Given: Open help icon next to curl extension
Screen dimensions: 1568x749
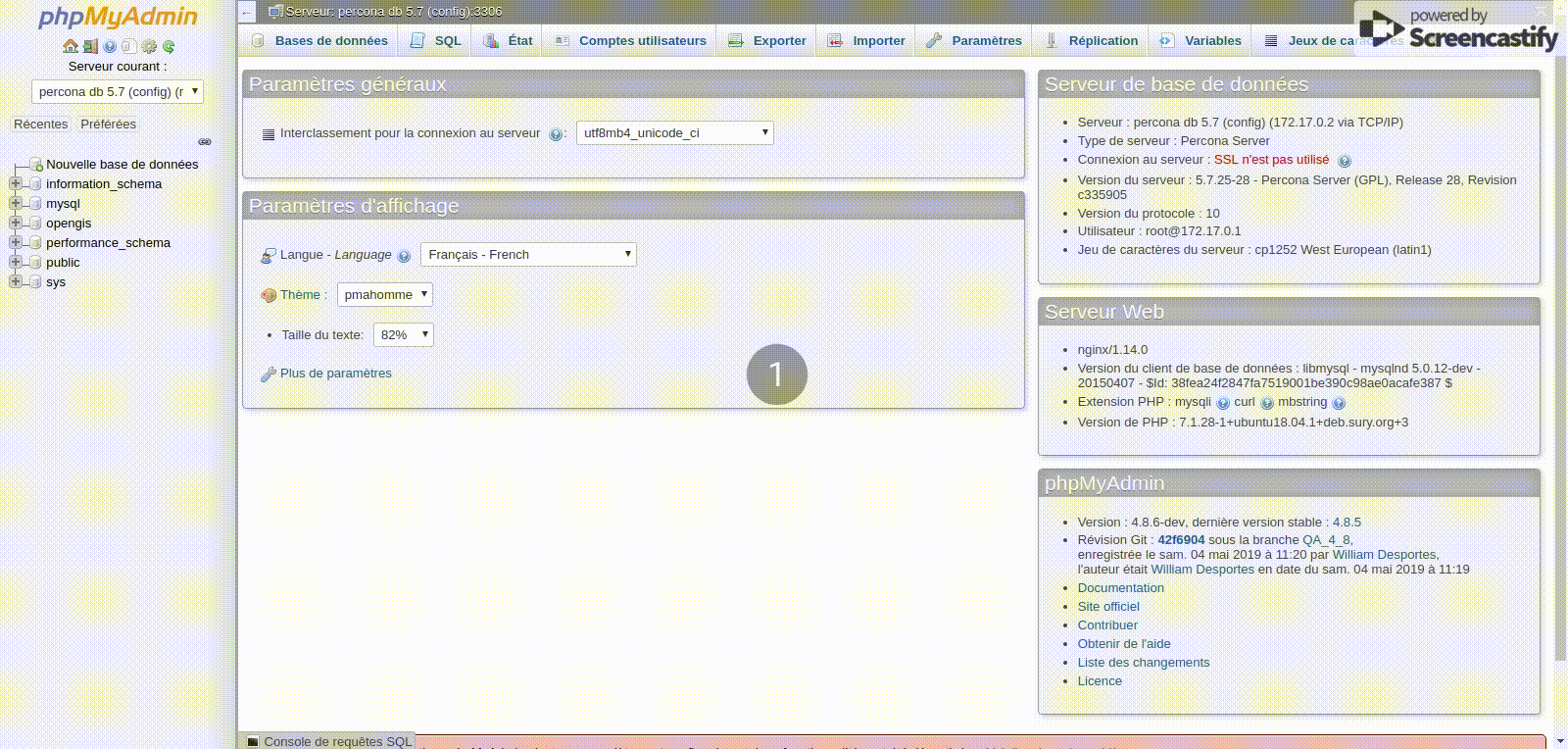Looking at the screenshot, I should coord(1267,403).
